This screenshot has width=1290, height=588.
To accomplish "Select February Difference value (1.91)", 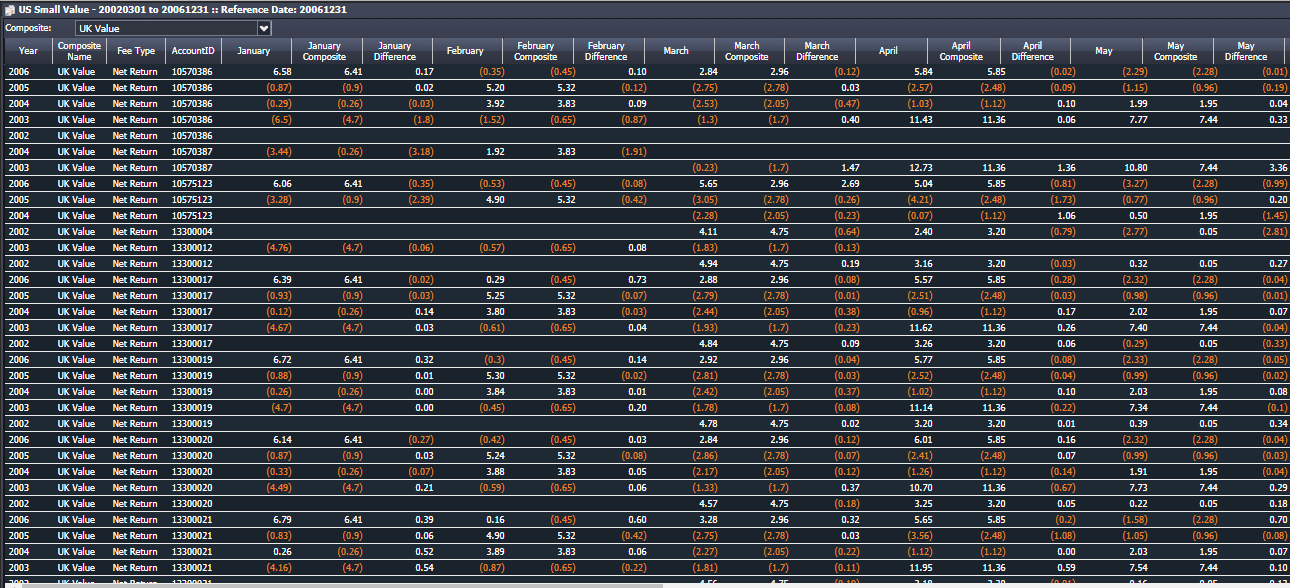I will [x=632, y=152].
